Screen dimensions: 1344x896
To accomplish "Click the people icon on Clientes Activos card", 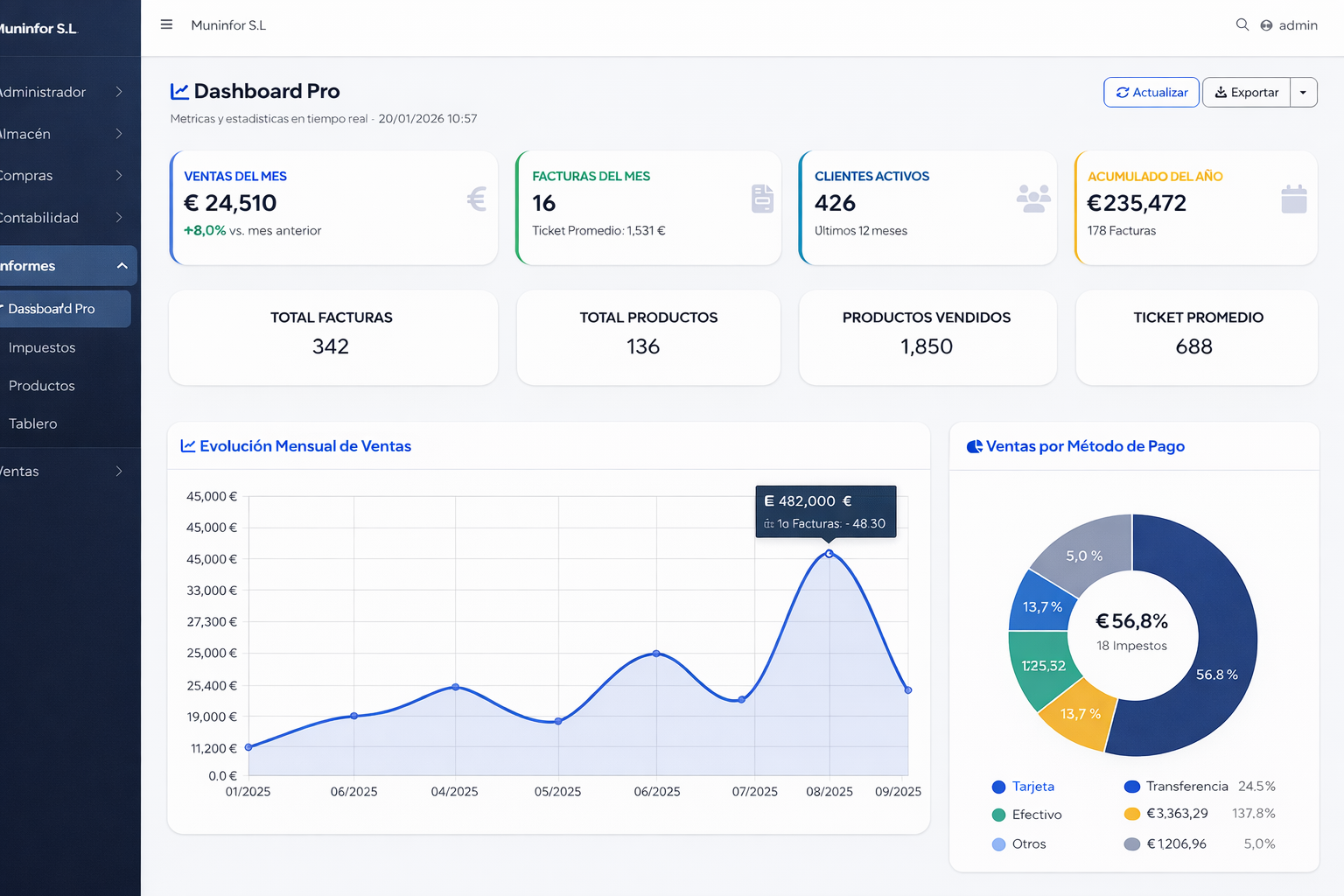I will (1033, 199).
